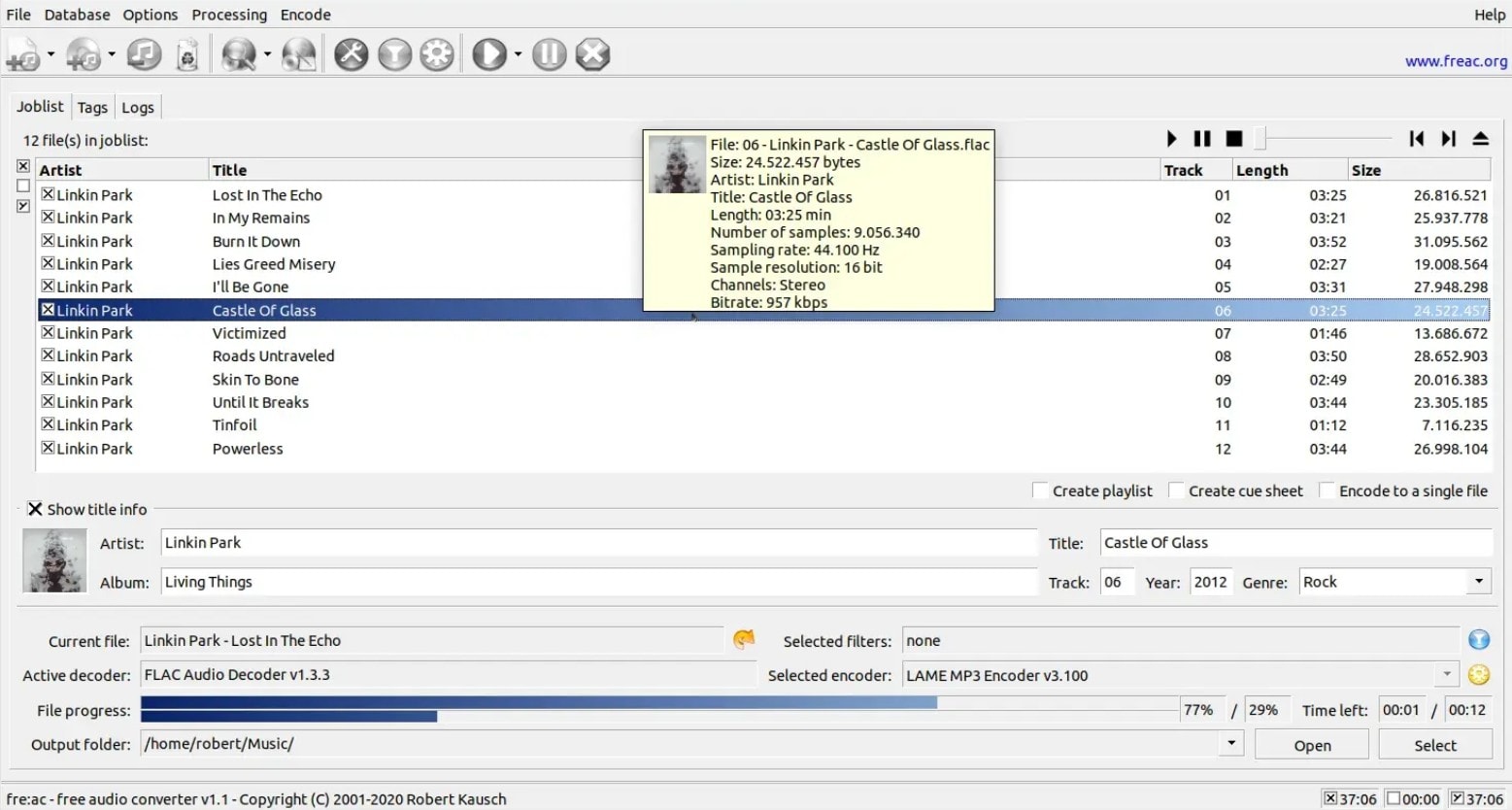
Task: Click into the Year field 2012
Action: point(1210,582)
